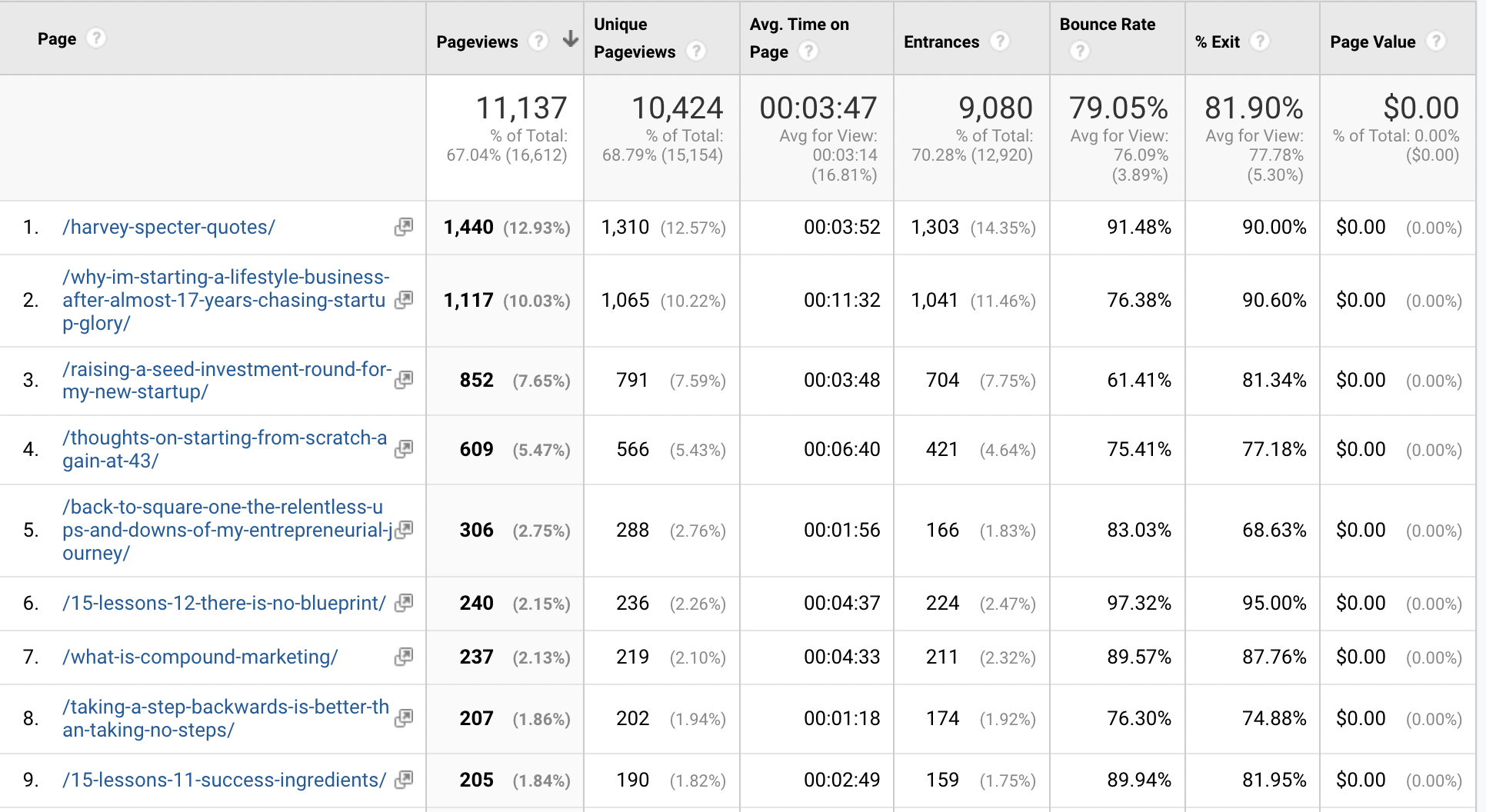Select time on page 00:01:18

click(842, 718)
